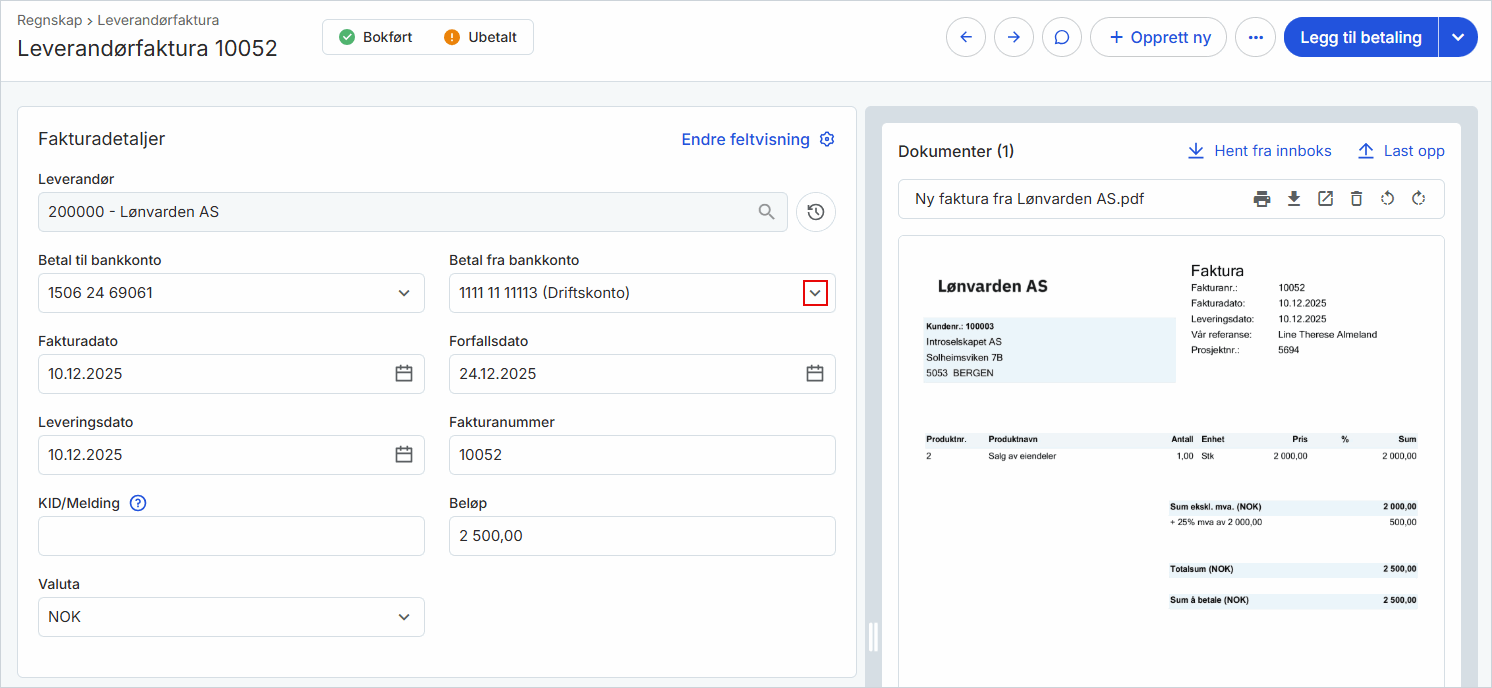Image resolution: width=1492 pixels, height=688 pixels.
Task: Click the Legg til betaling button
Action: point(1361,37)
